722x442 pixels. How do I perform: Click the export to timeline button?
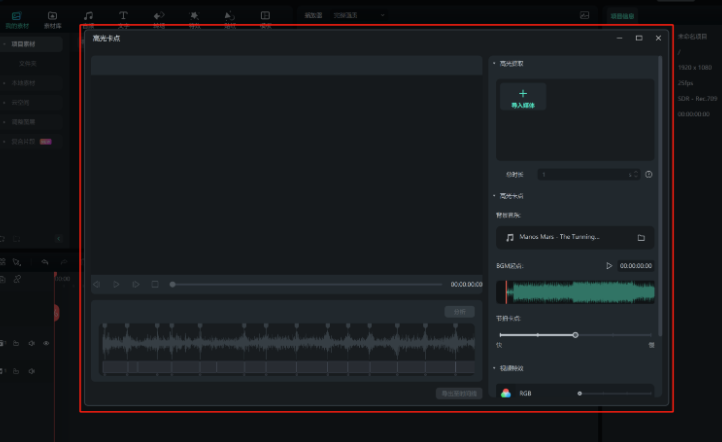tap(459, 393)
